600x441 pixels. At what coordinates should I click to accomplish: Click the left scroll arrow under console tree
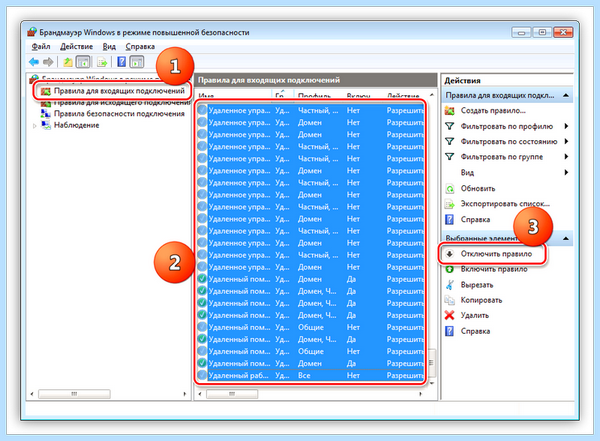pos(32,394)
